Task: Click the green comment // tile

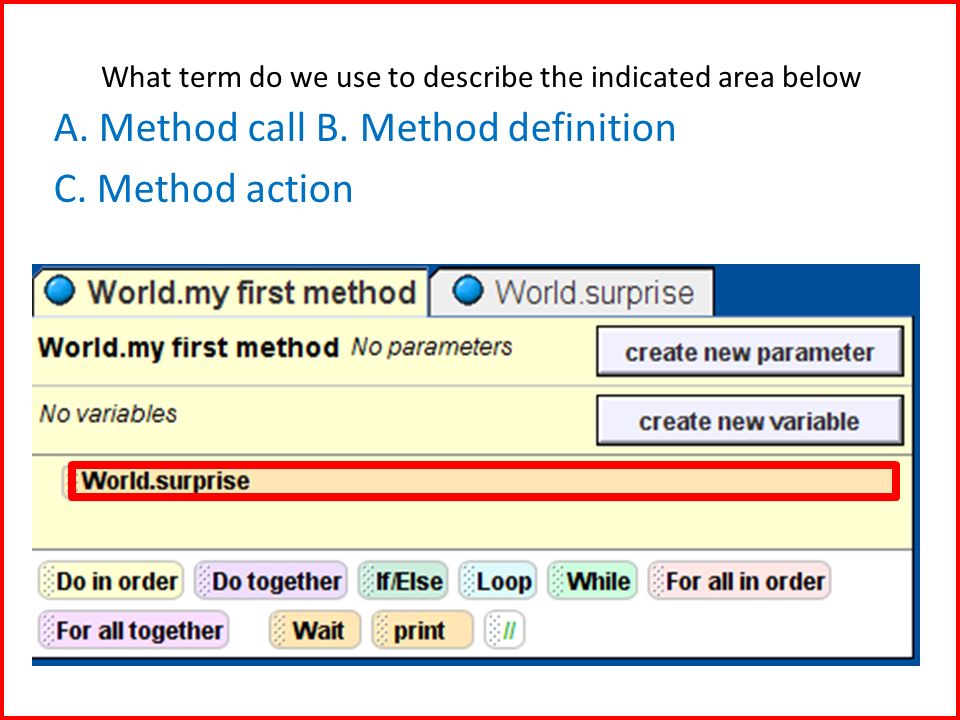Action: click(504, 630)
